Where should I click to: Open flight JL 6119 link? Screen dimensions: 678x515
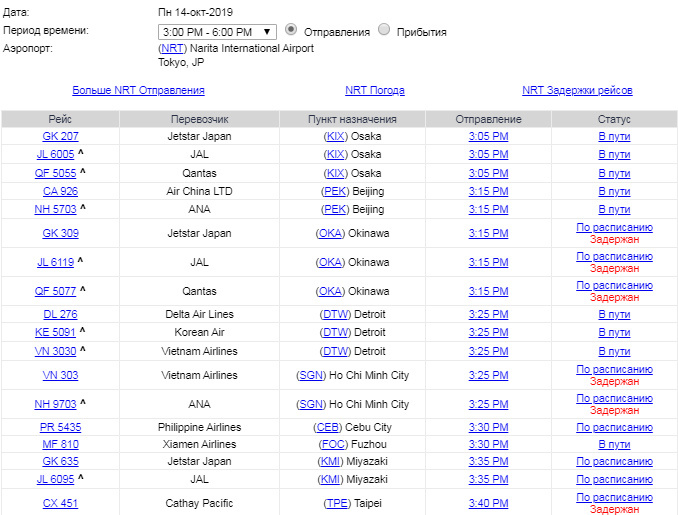(x=55, y=262)
